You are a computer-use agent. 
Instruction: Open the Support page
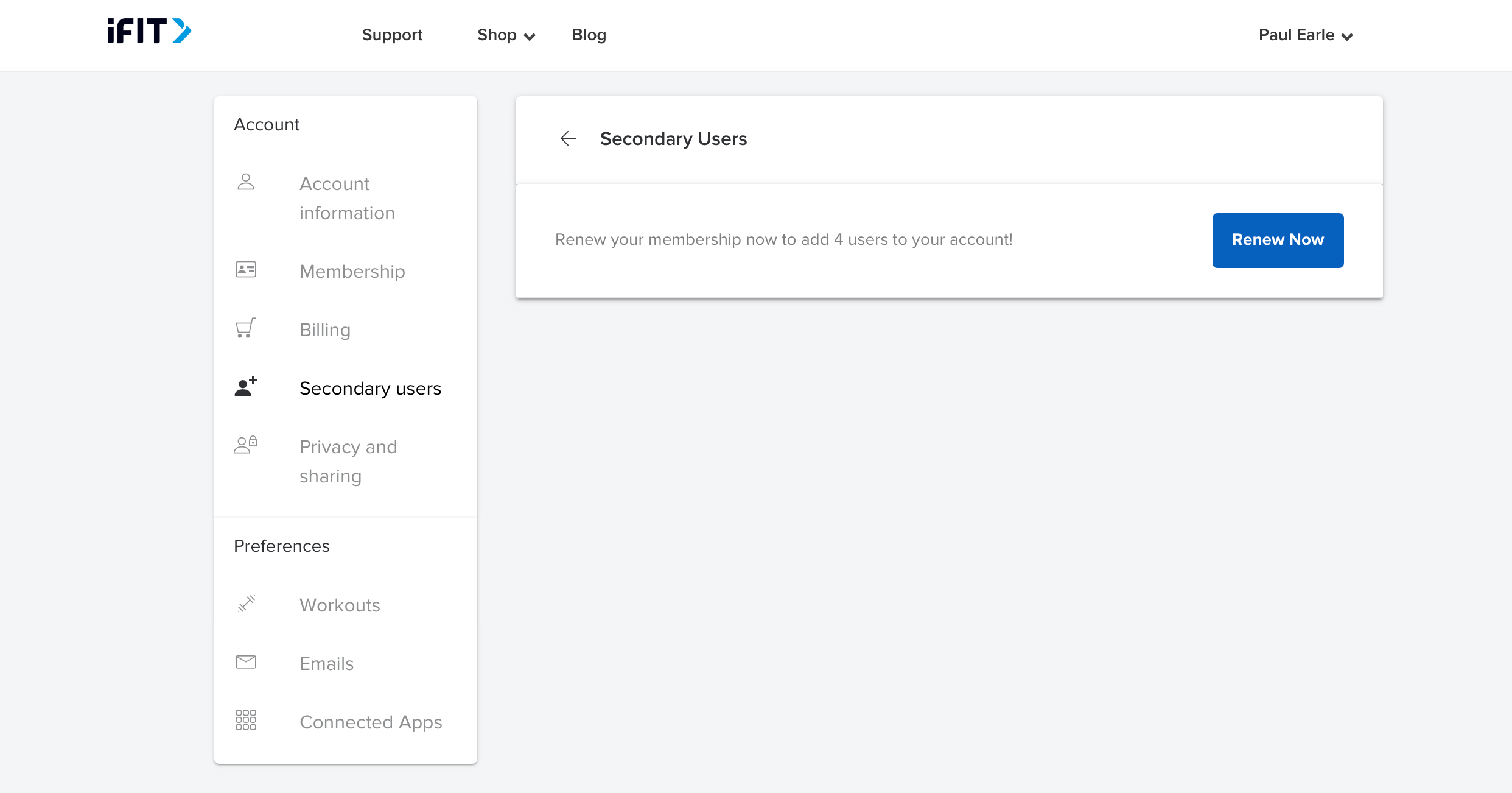tap(392, 35)
